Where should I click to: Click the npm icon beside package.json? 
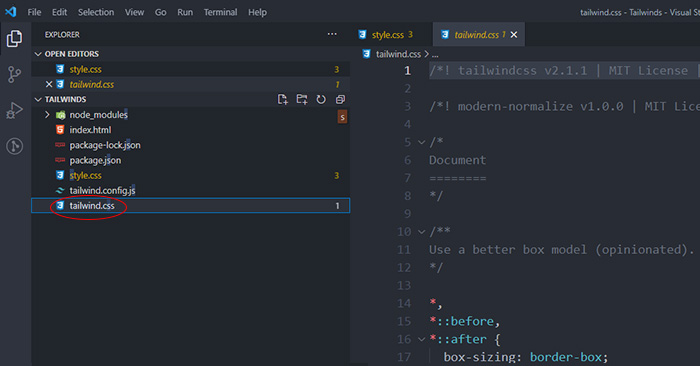point(60,160)
